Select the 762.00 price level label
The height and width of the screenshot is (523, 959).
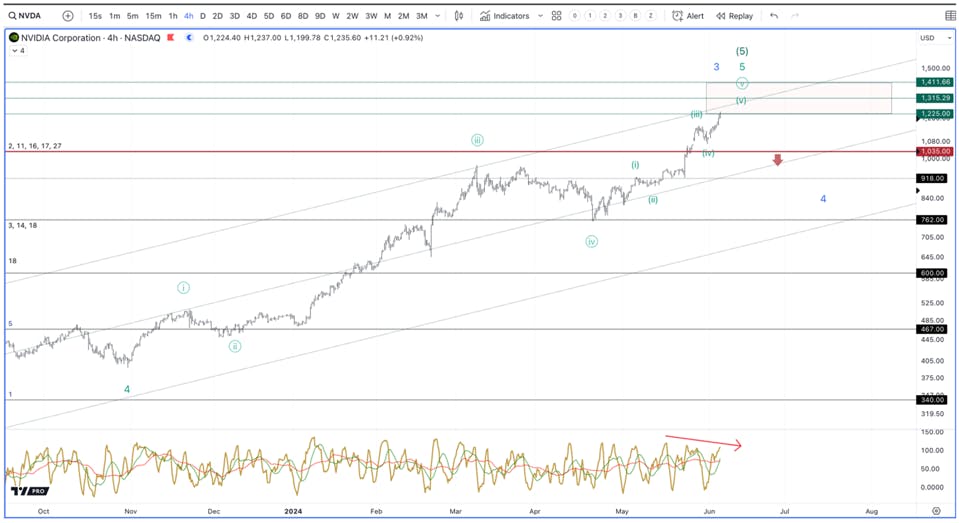click(x=932, y=220)
